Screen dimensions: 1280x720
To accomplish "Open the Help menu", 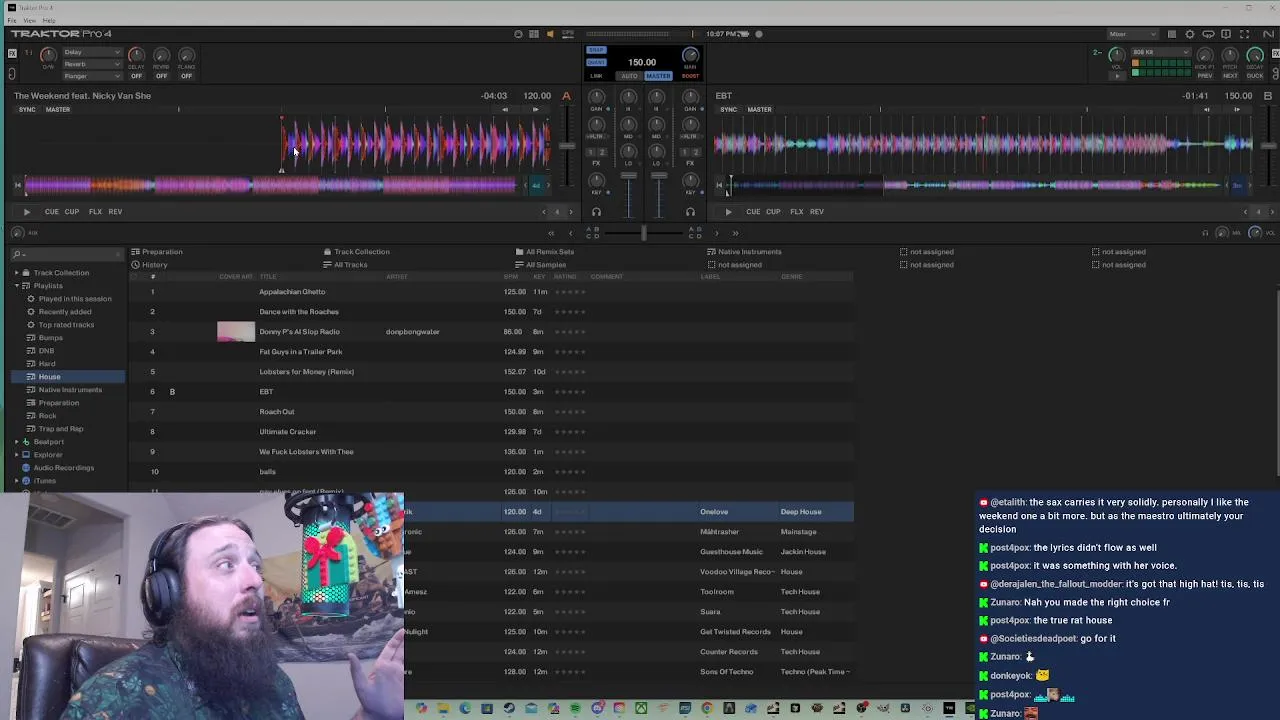I will 49,21.
